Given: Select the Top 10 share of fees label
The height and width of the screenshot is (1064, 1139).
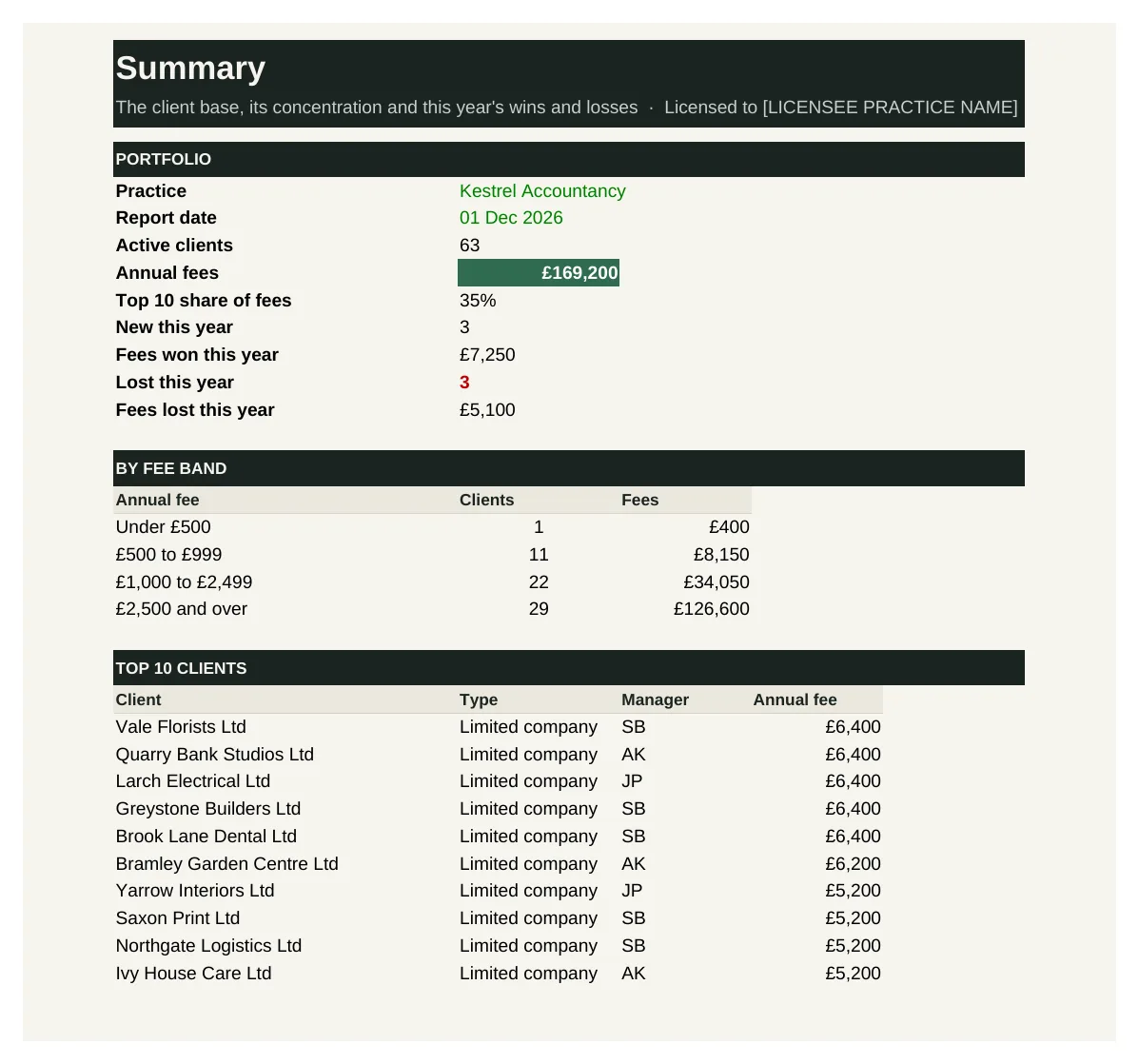Looking at the screenshot, I should coord(204,301).
